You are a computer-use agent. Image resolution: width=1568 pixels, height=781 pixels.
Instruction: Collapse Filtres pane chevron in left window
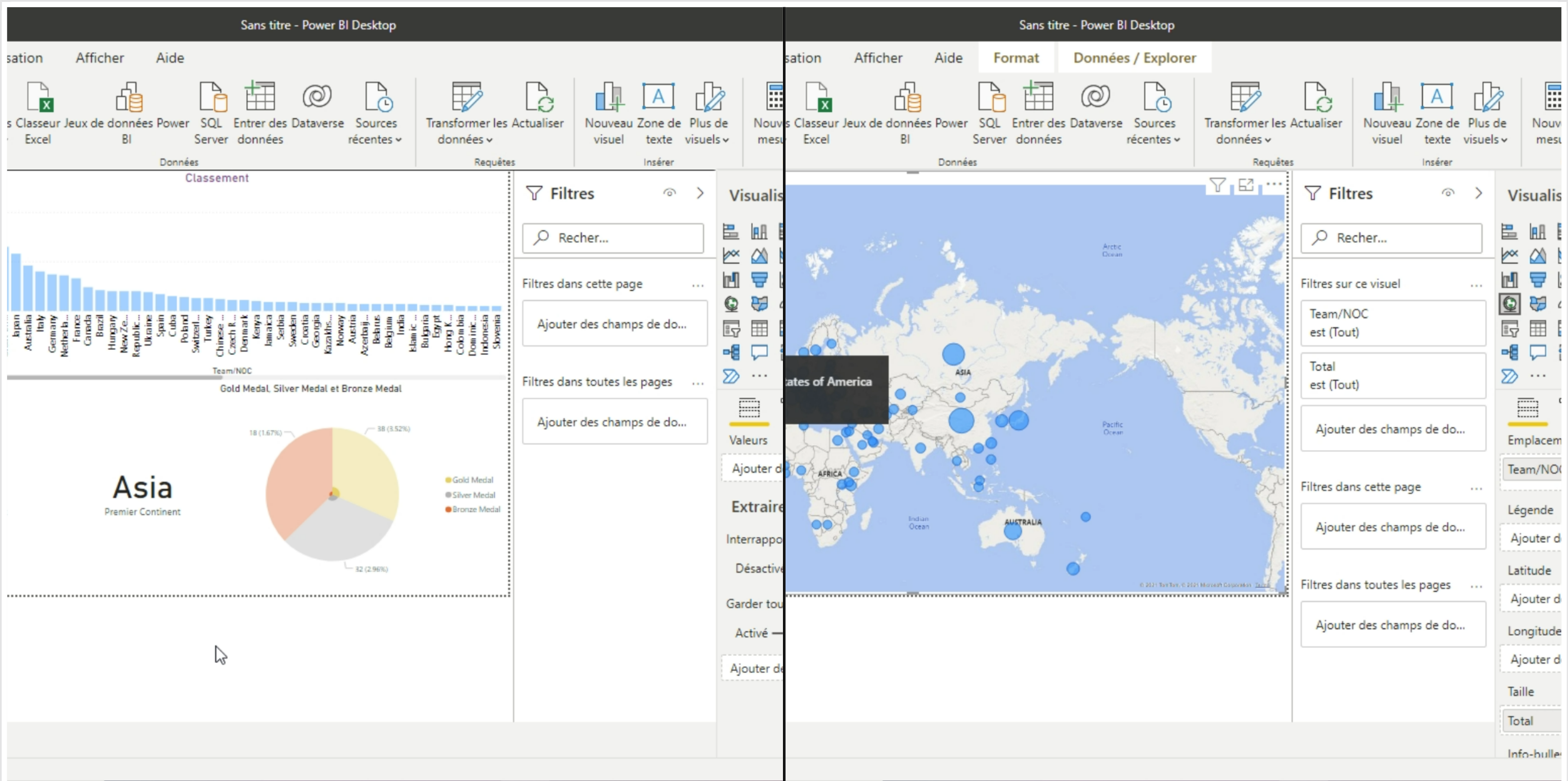700,193
